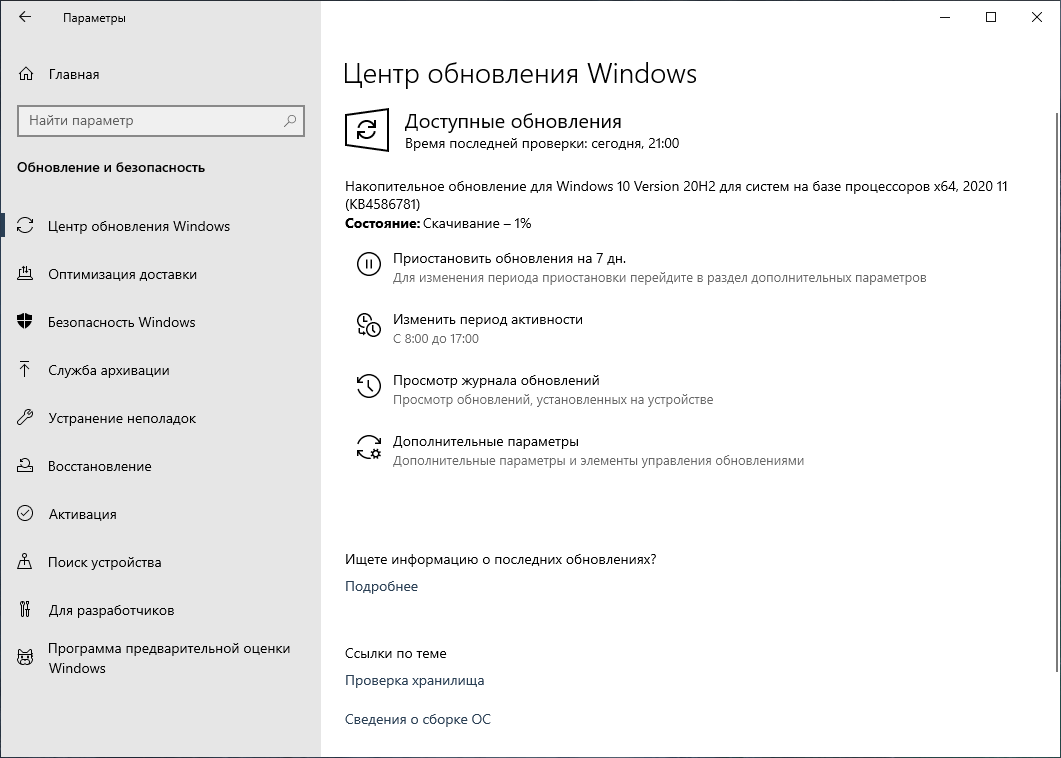Viewport: 1061px width, 758px height.
Task: Open Сведения о сборке ОС
Action: 417,719
